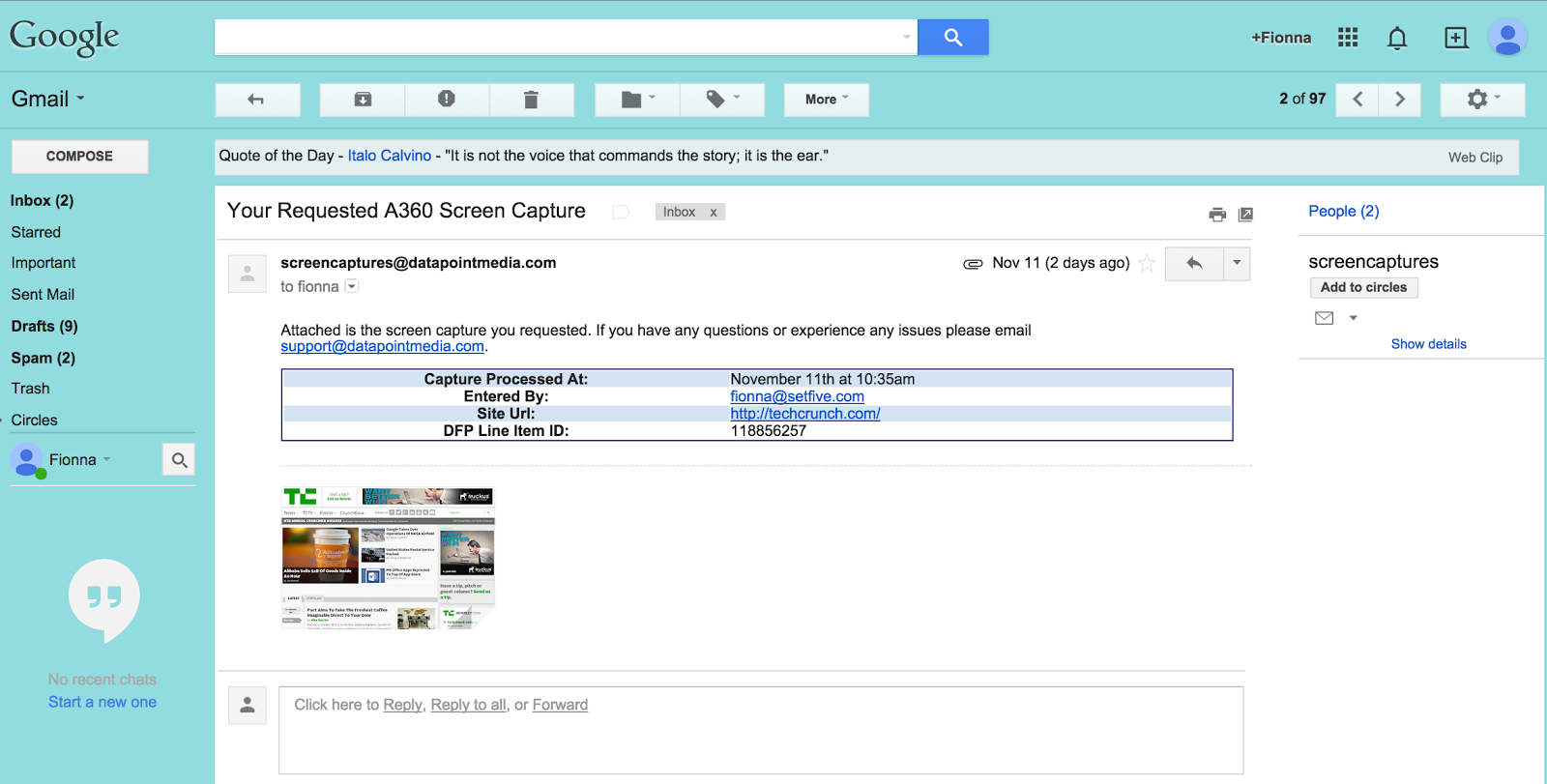
Task: Star the message from screencaptures
Action: [x=1147, y=263]
